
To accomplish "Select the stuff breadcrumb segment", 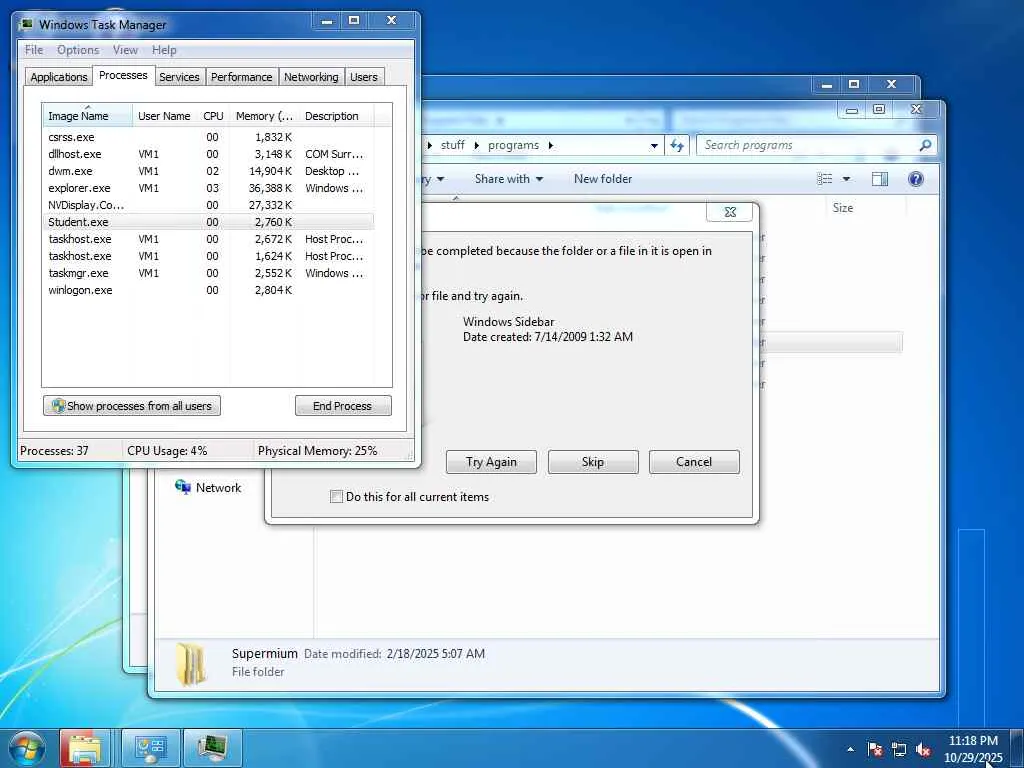I will 453,145.
